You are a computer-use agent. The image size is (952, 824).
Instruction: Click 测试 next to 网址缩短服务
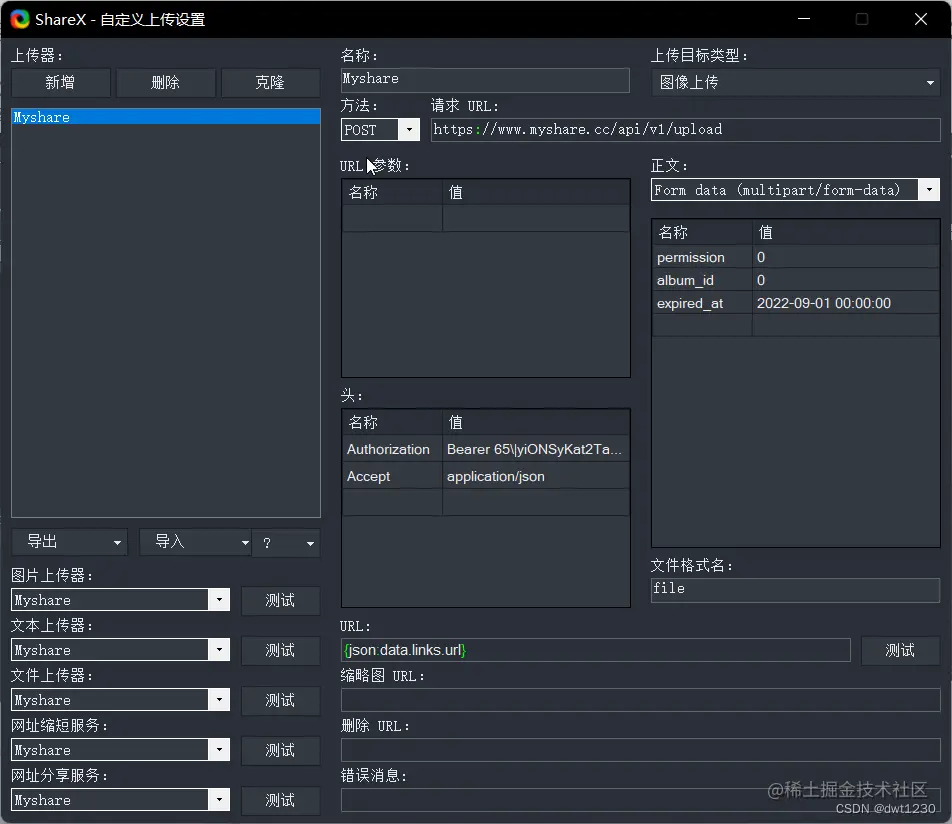coord(281,750)
